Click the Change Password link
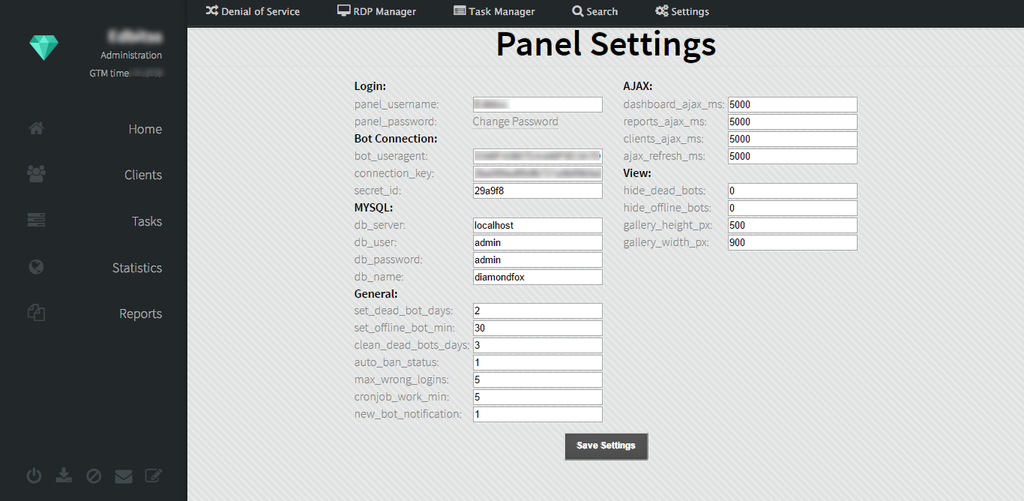This screenshot has height=501, width=1024. coord(515,121)
